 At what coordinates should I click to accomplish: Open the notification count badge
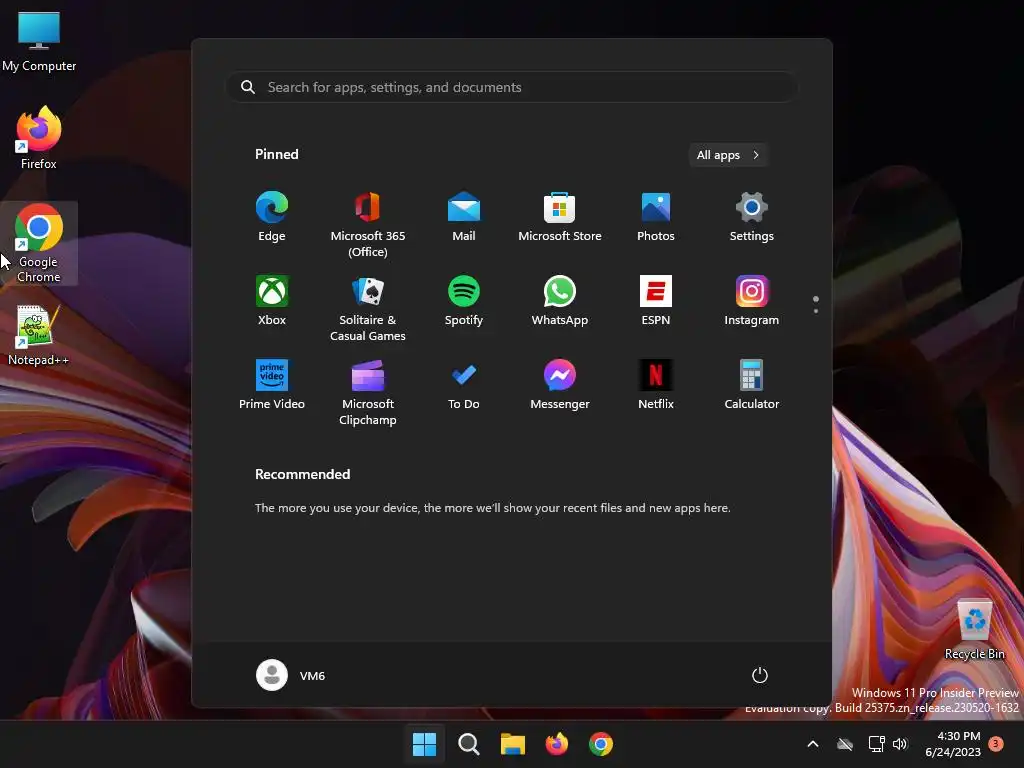(x=996, y=743)
